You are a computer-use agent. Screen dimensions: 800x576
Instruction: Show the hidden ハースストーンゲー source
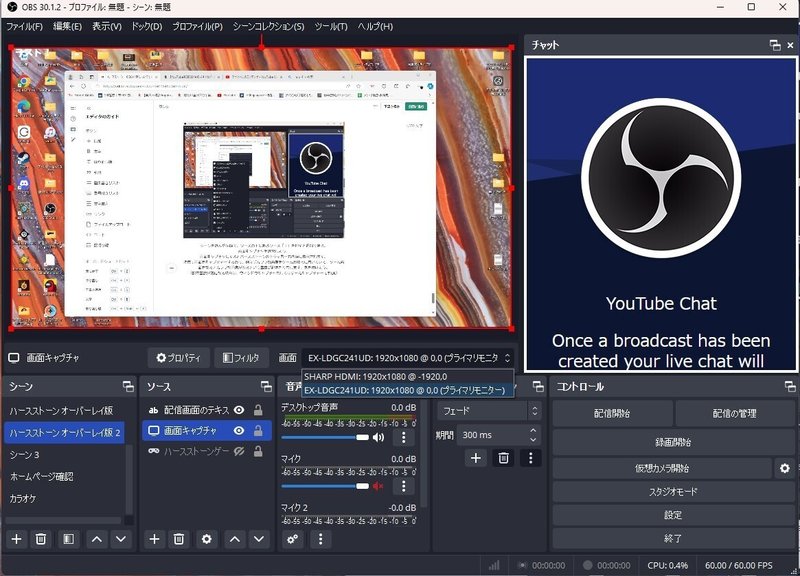tap(239, 451)
